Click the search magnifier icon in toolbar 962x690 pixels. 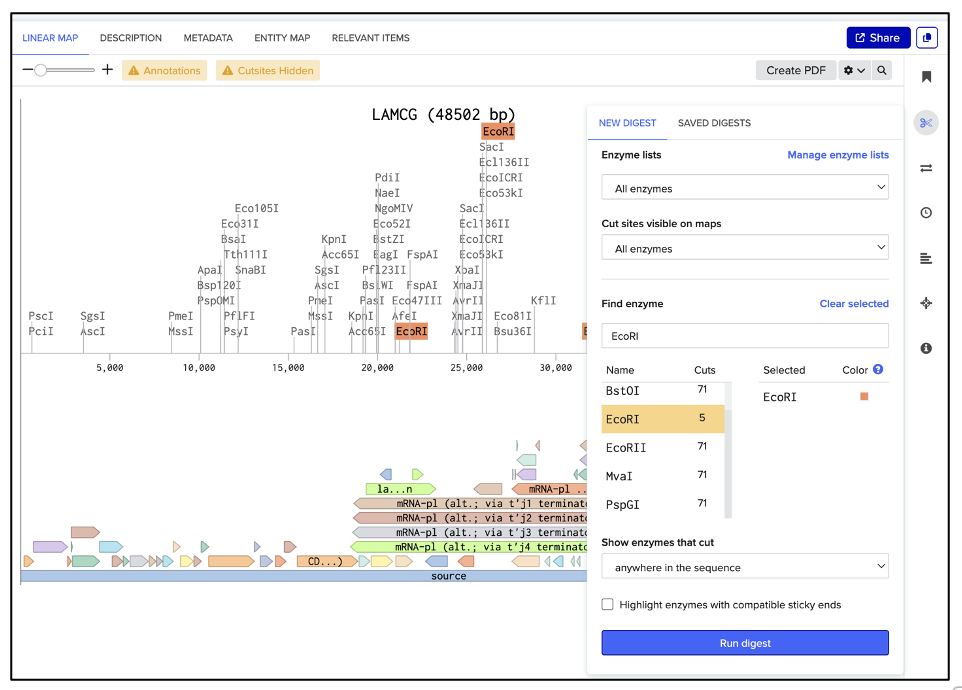[x=882, y=71]
